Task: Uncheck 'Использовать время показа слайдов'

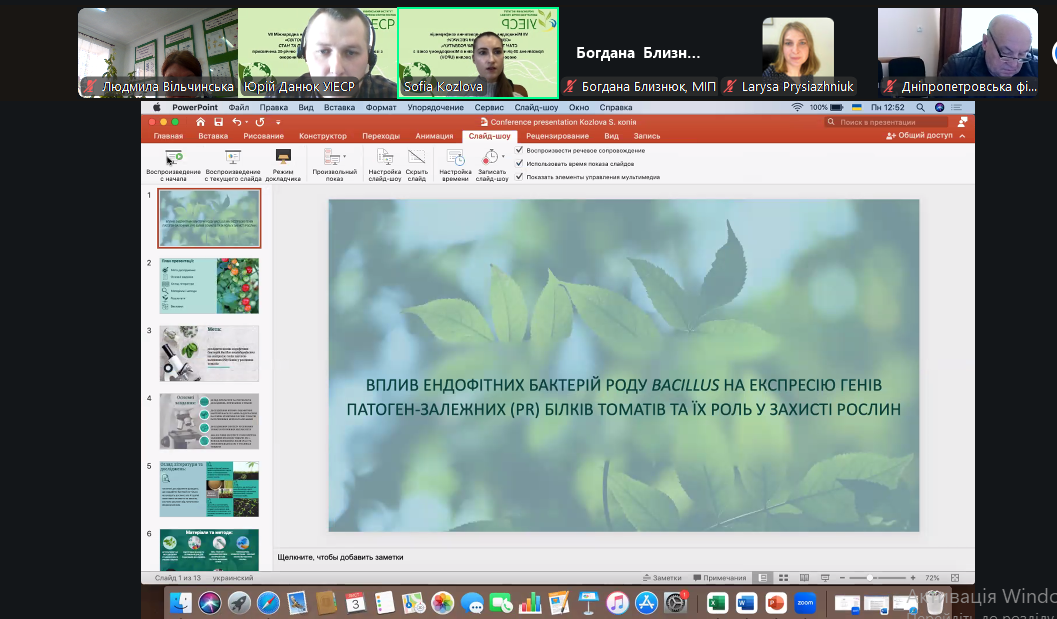Action: (x=519, y=163)
